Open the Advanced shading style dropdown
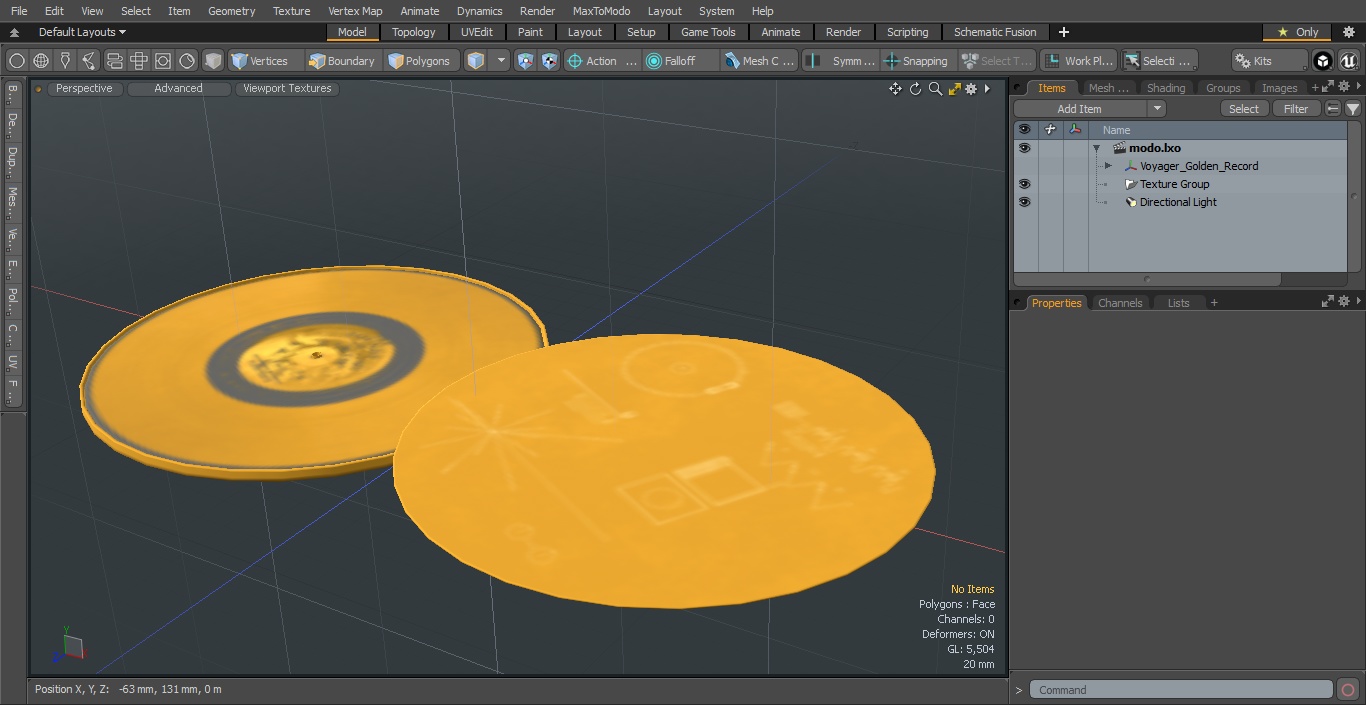 [178, 89]
